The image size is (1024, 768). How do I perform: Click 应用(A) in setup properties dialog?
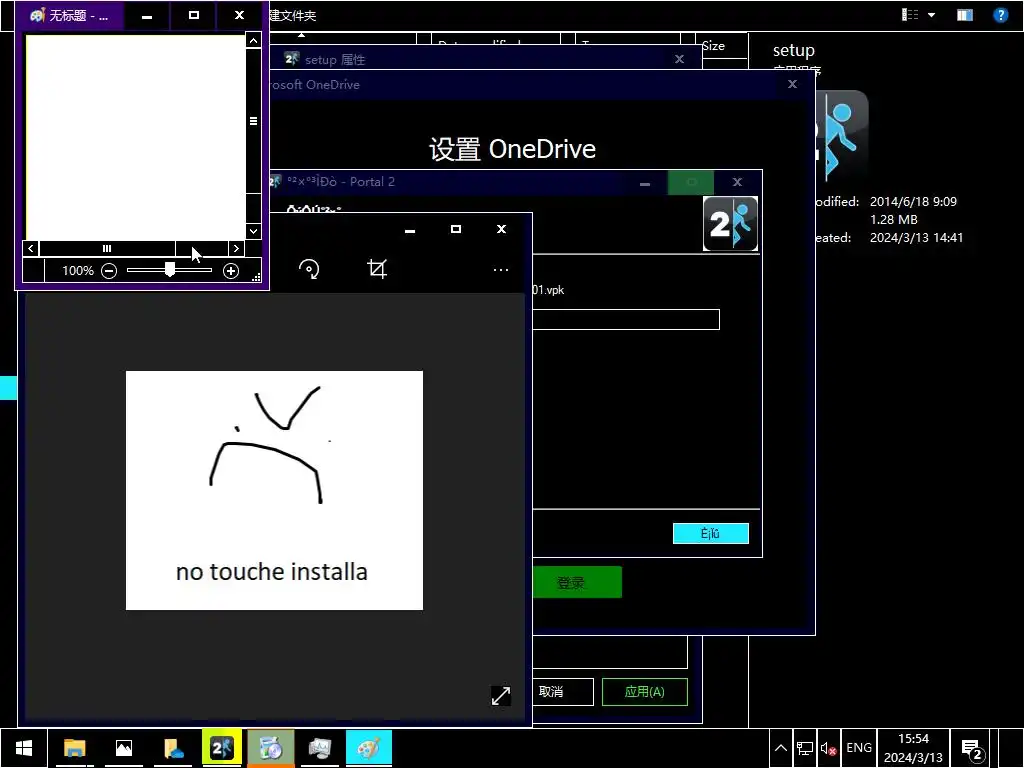(x=645, y=692)
